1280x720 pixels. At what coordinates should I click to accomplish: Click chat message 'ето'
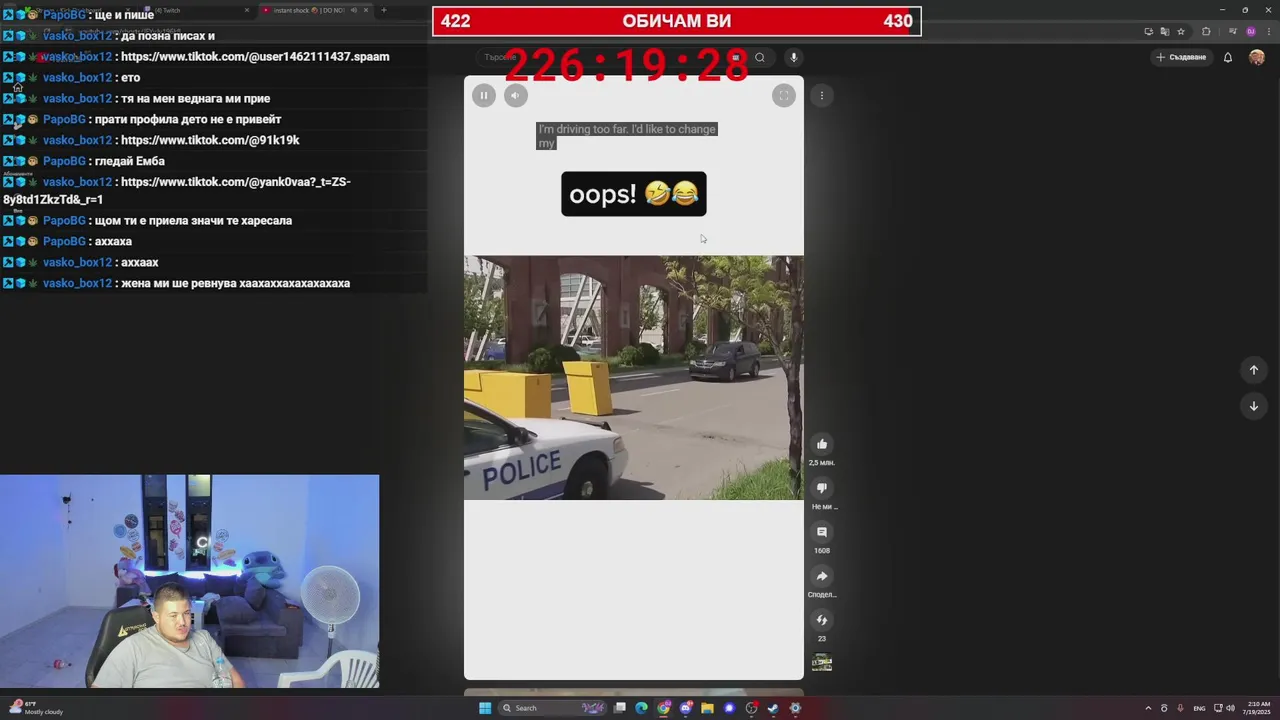[x=130, y=78]
